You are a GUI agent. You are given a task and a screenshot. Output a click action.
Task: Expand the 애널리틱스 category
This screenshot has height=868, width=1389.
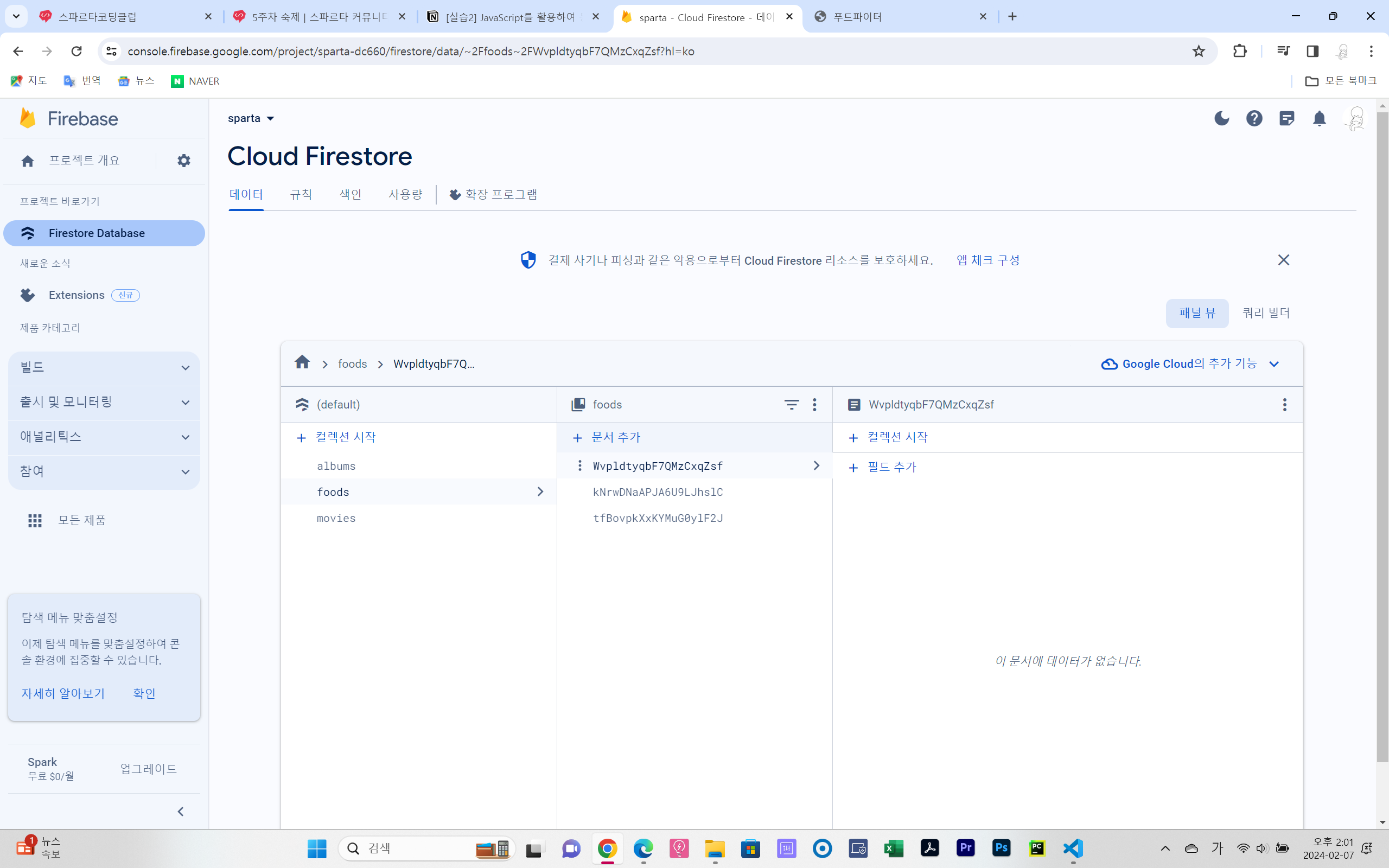pos(104,437)
